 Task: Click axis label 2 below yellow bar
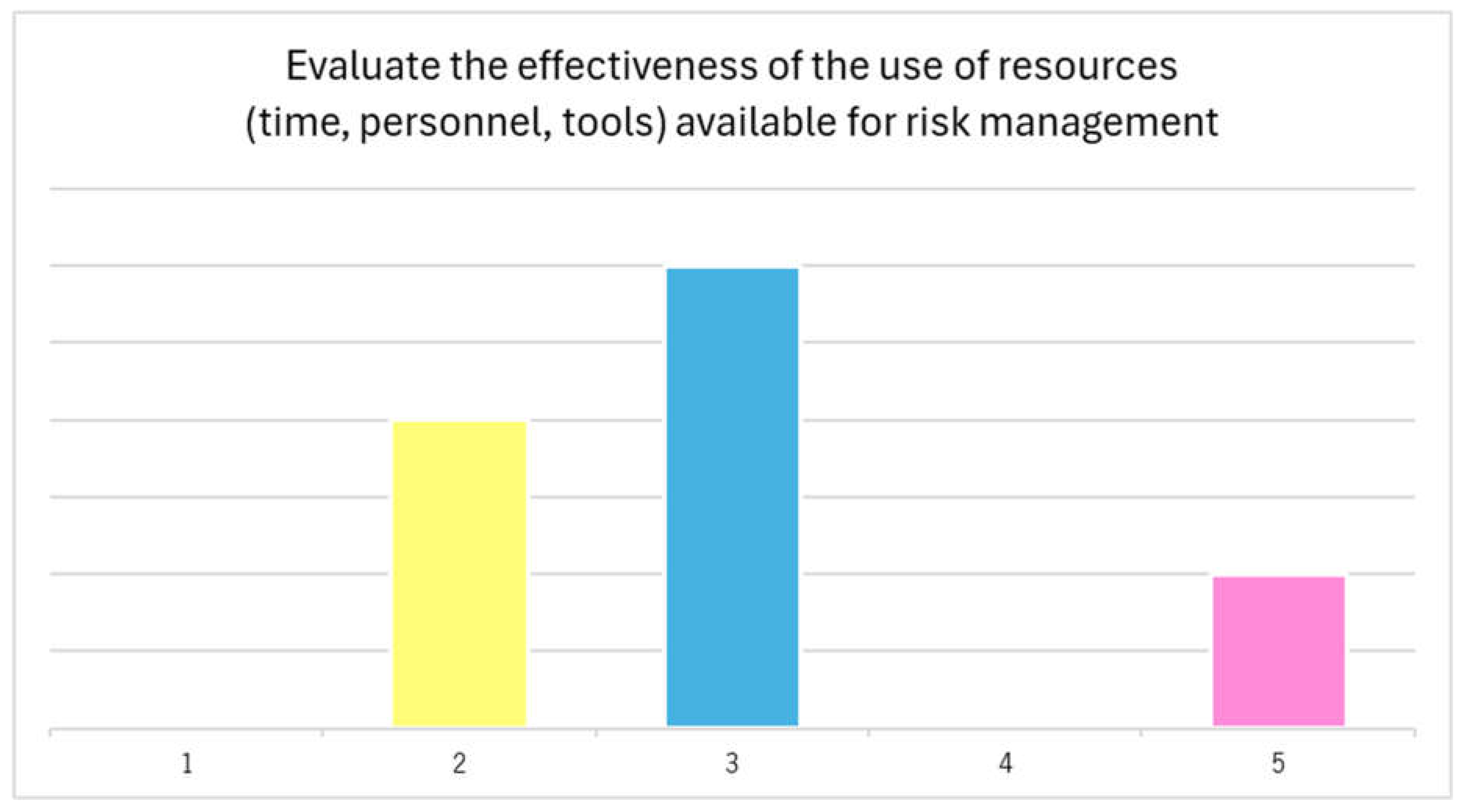460,764
